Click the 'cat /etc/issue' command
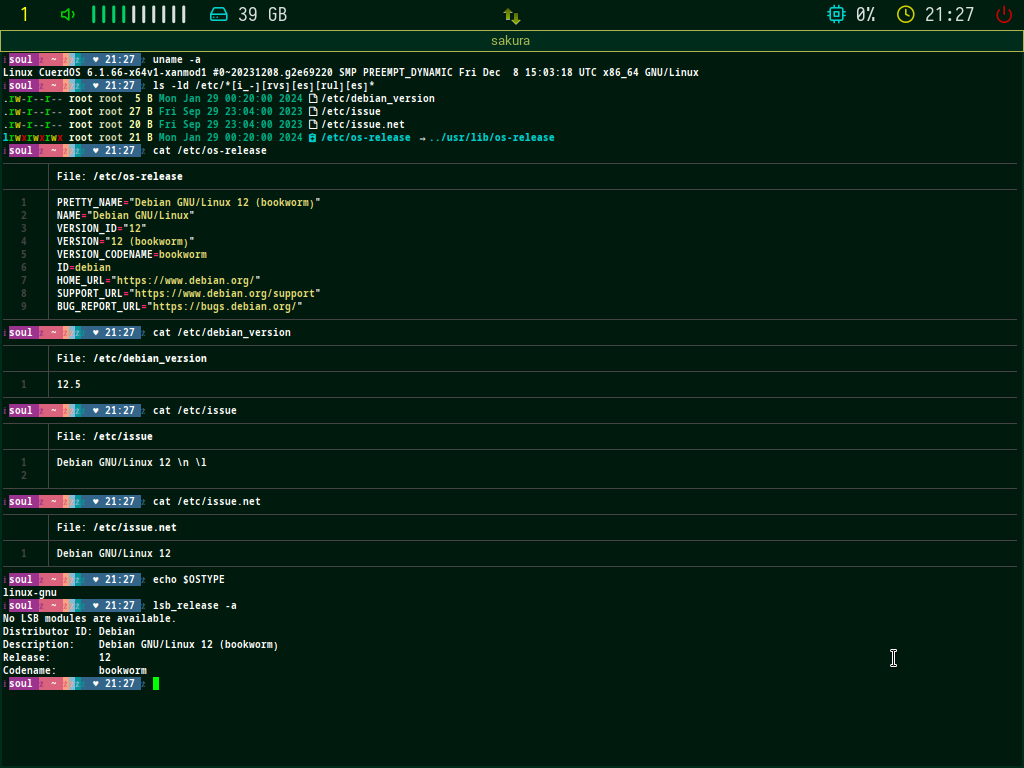 coord(195,411)
